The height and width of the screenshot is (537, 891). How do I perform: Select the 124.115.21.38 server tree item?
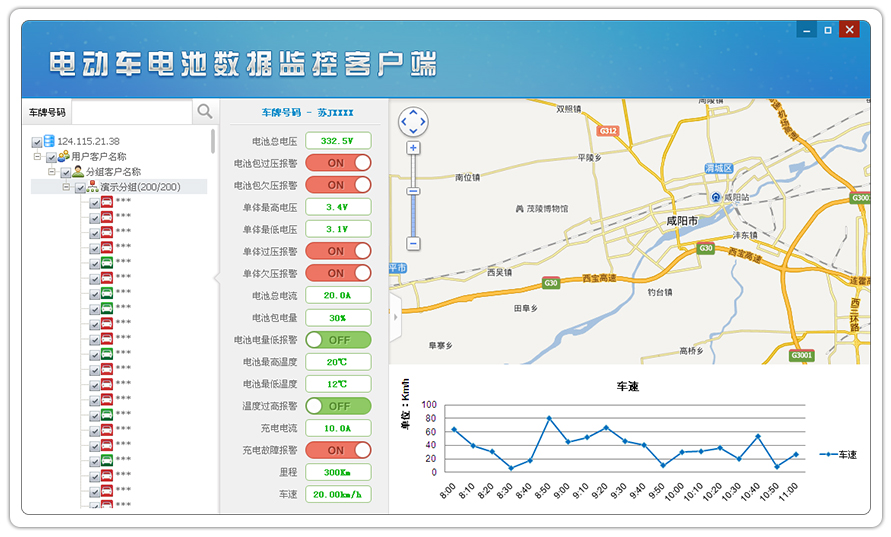click(88, 142)
